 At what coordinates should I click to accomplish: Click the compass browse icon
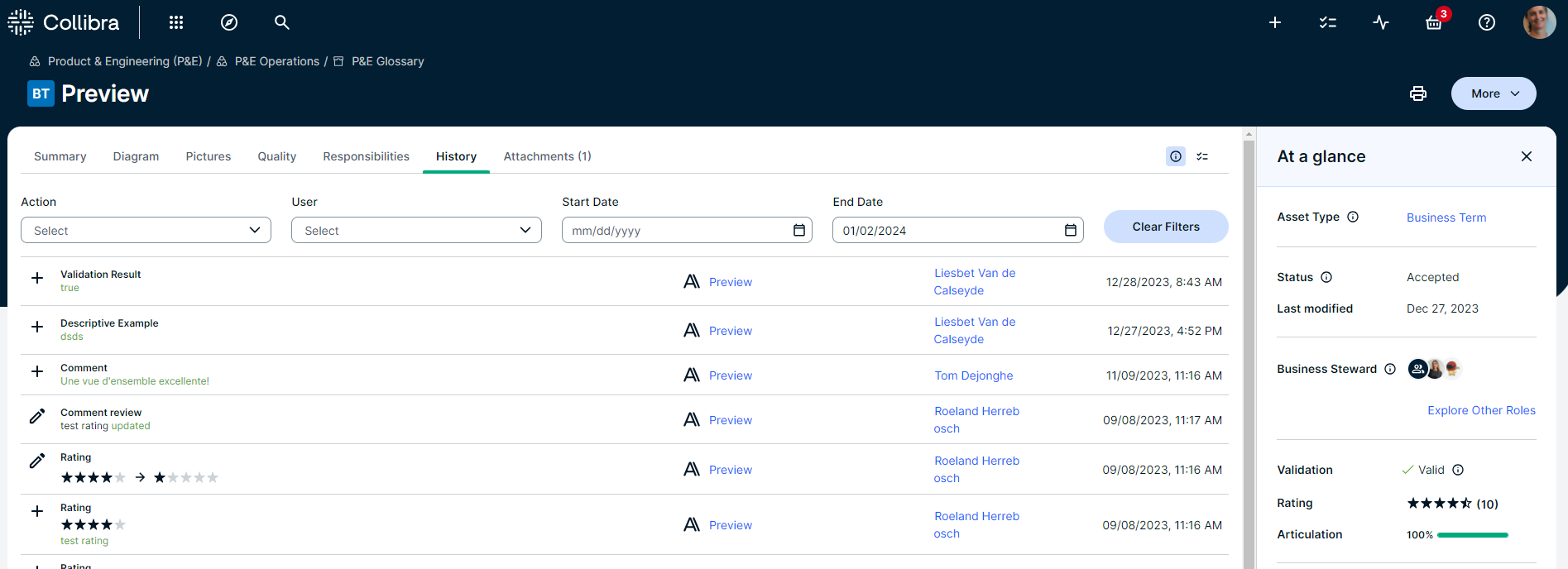[x=229, y=22]
